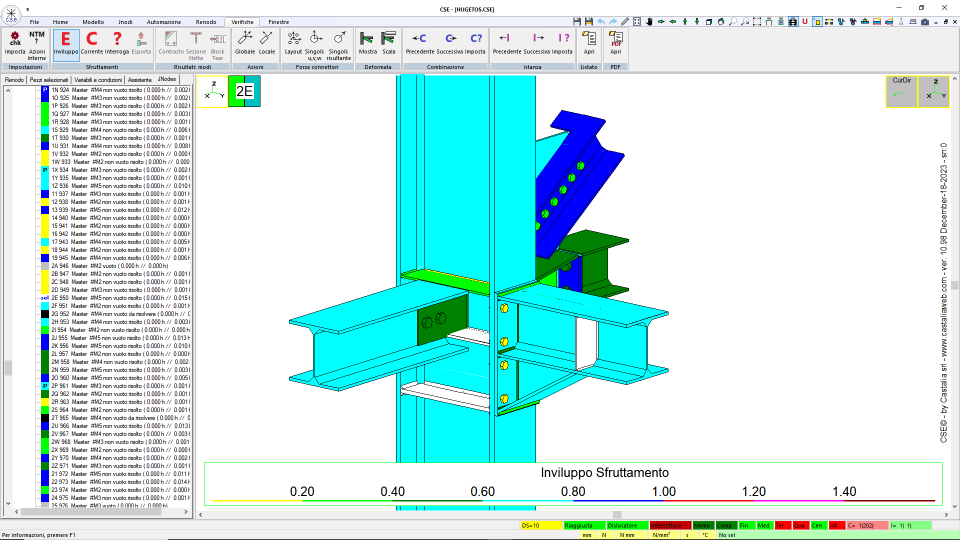The width and height of the screenshot is (960, 540).
Task: Toggle the CurDir view indicator
Action: coord(901,91)
